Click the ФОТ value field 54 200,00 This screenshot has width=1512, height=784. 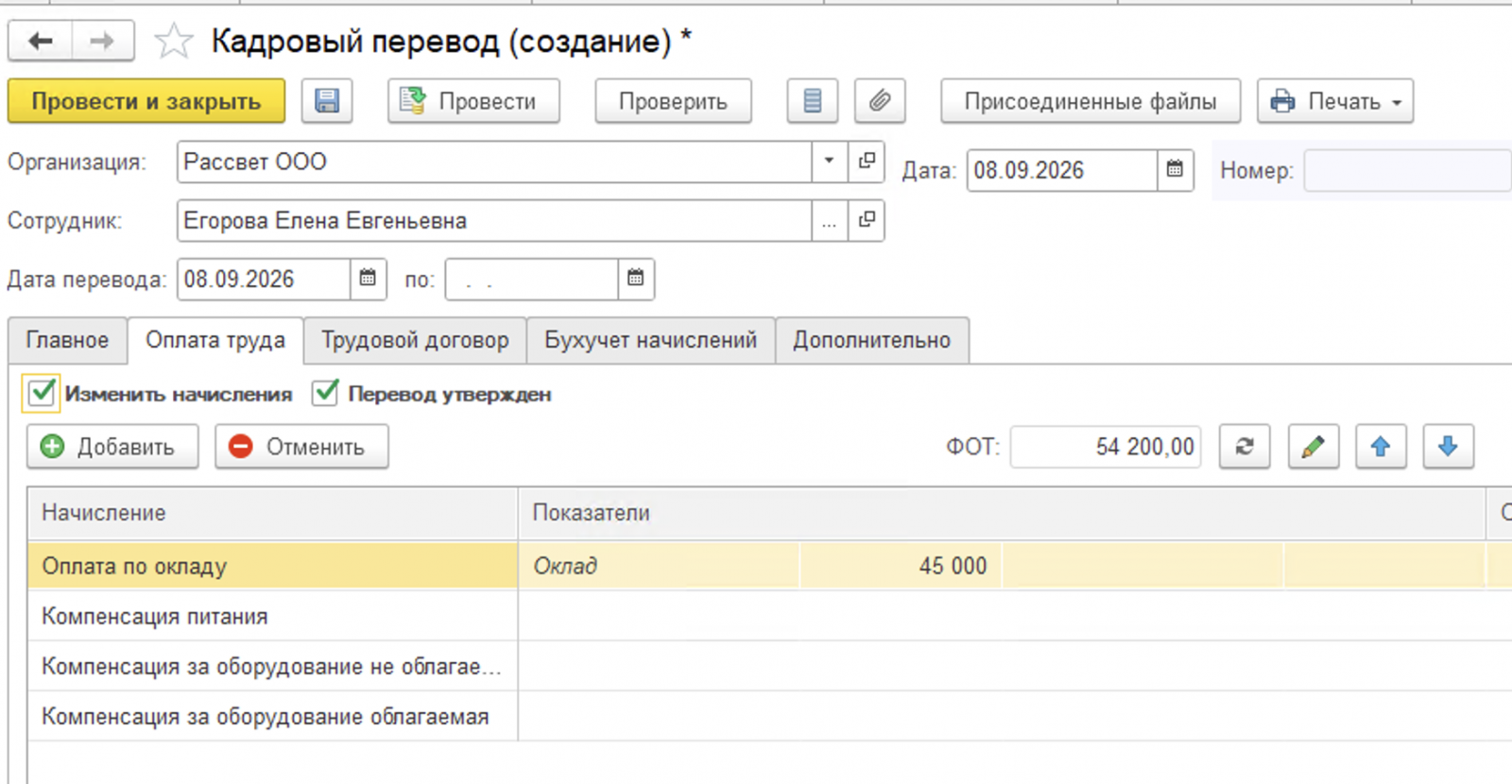[x=1106, y=447]
